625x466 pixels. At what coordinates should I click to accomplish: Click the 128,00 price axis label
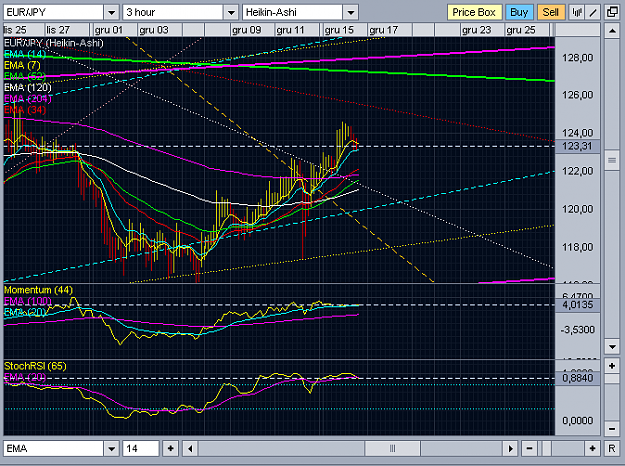pos(578,58)
